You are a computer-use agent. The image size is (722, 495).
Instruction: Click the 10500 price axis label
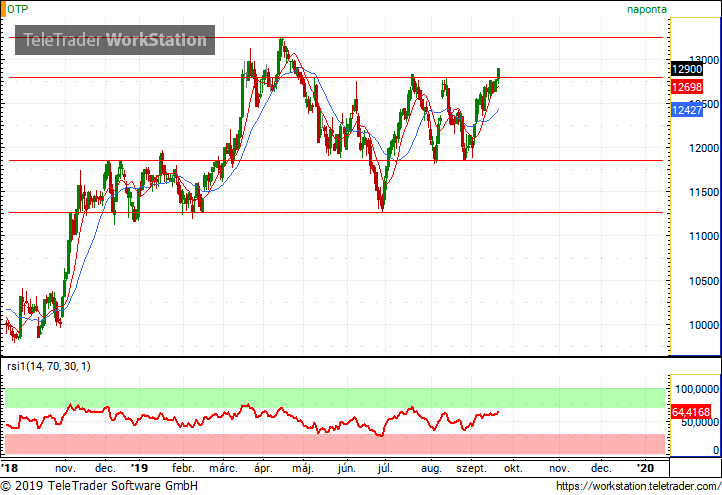click(x=704, y=280)
